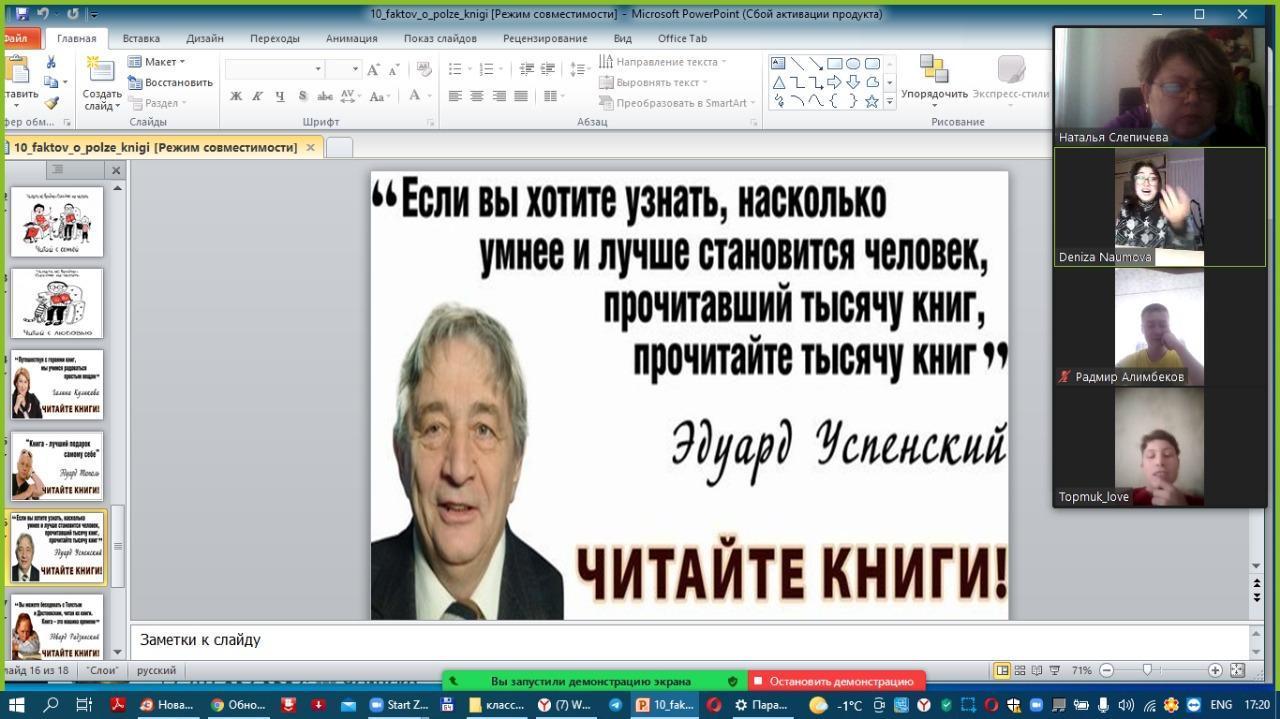Fit slide to current window
Image resolution: width=1280 pixels, height=719 pixels.
1237,670
